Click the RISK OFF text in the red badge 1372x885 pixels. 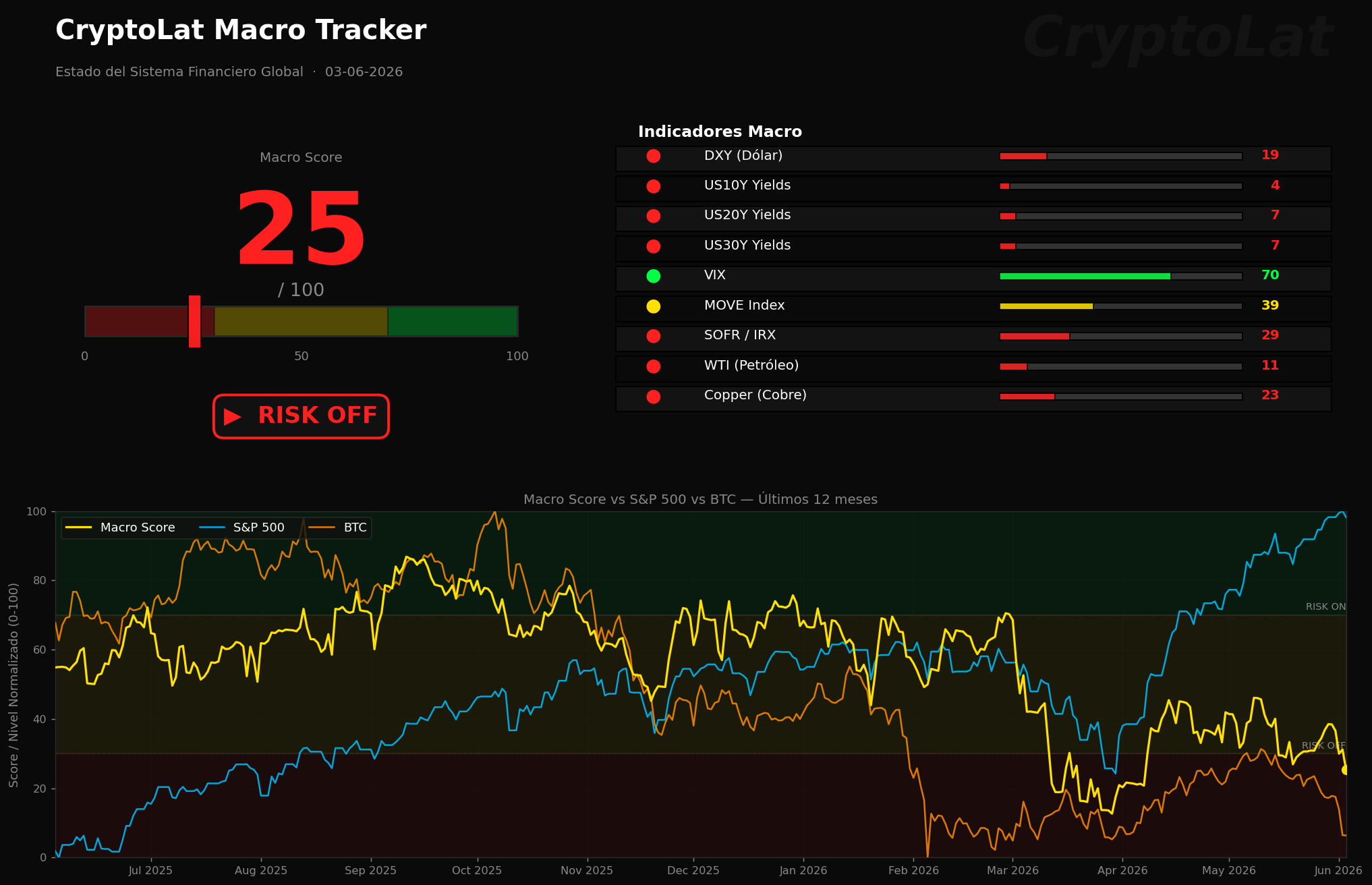[x=317, y=416]
